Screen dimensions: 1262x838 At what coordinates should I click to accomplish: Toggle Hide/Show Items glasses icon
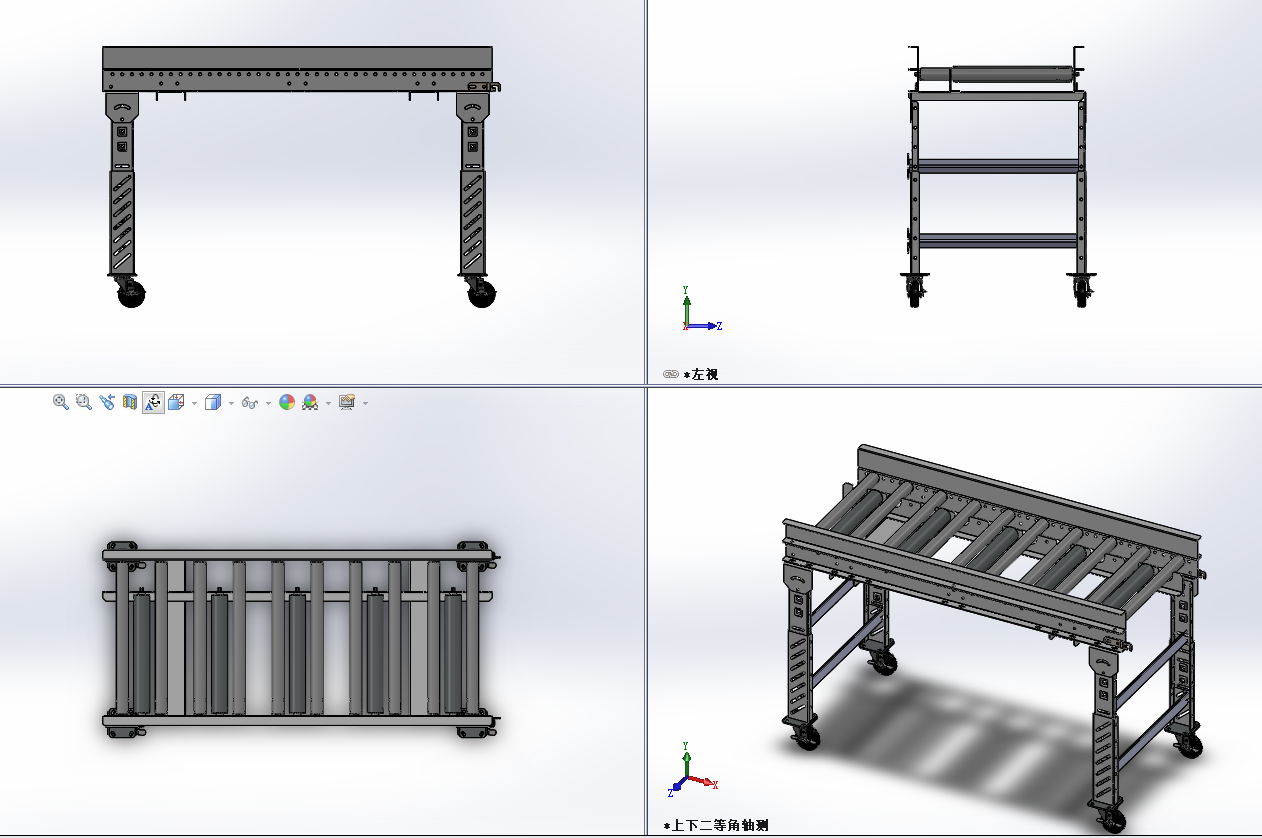[x=250, y=403]
